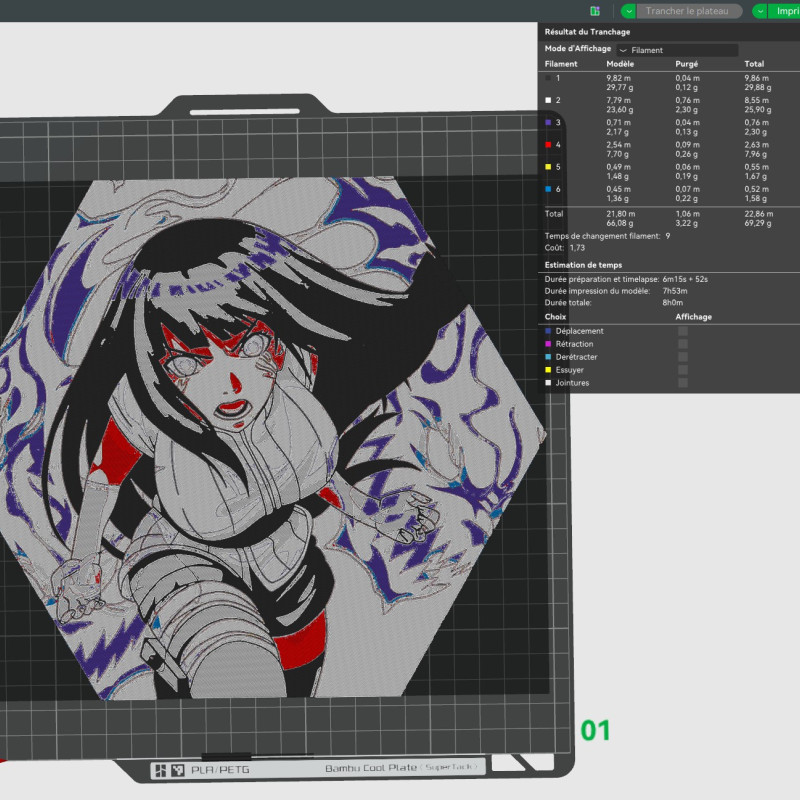This screenshot has height=800, width=800.
Task: Click the white swatch beside Jointures
Action: (548, 382)
